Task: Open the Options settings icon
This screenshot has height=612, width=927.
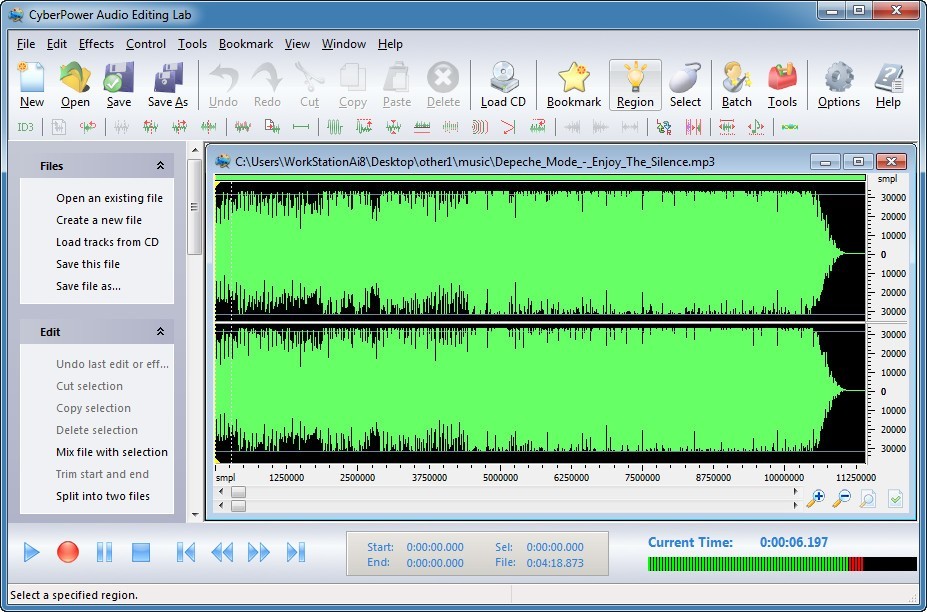Action: pos(838,84)
